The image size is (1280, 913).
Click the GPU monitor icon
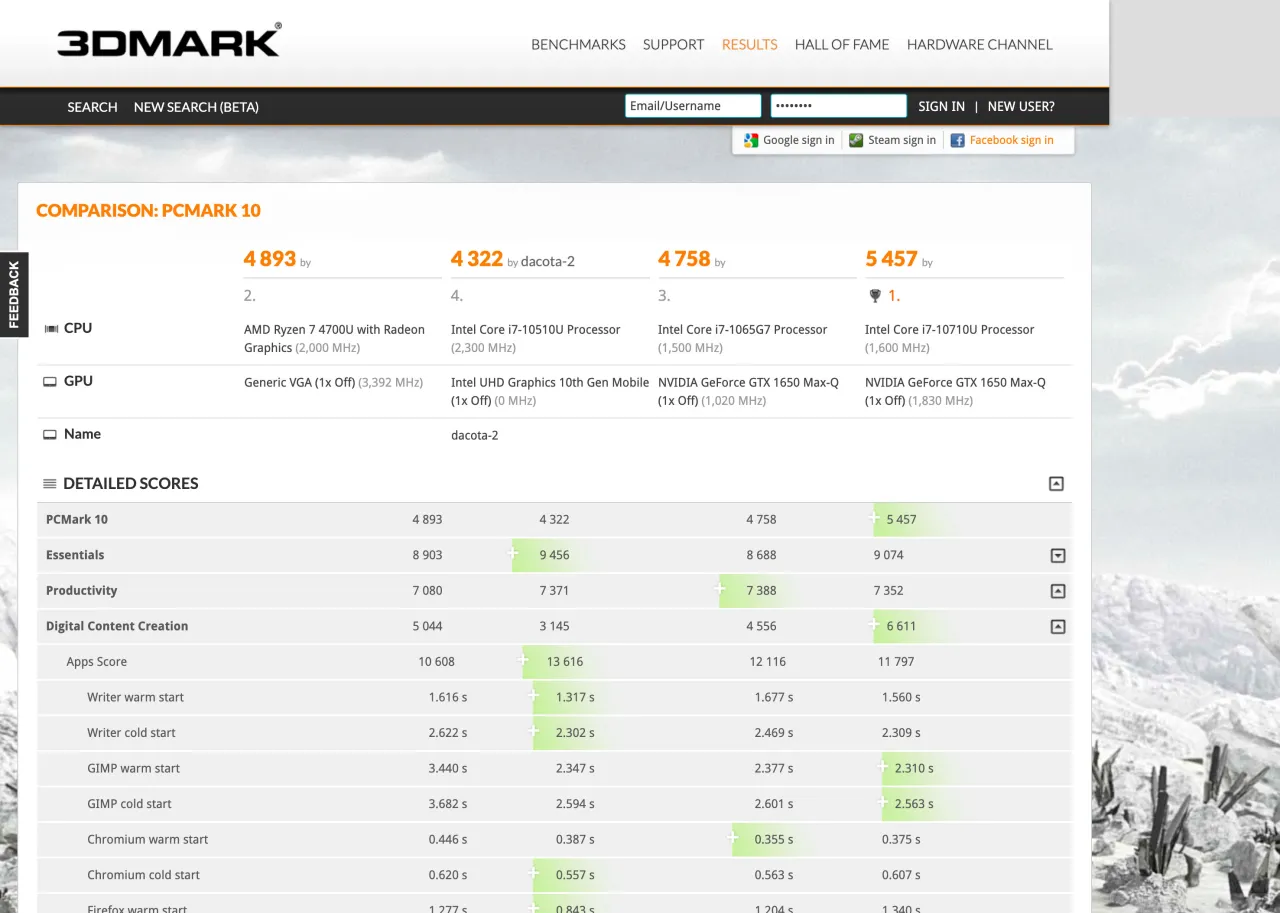[x=50, y=382]
